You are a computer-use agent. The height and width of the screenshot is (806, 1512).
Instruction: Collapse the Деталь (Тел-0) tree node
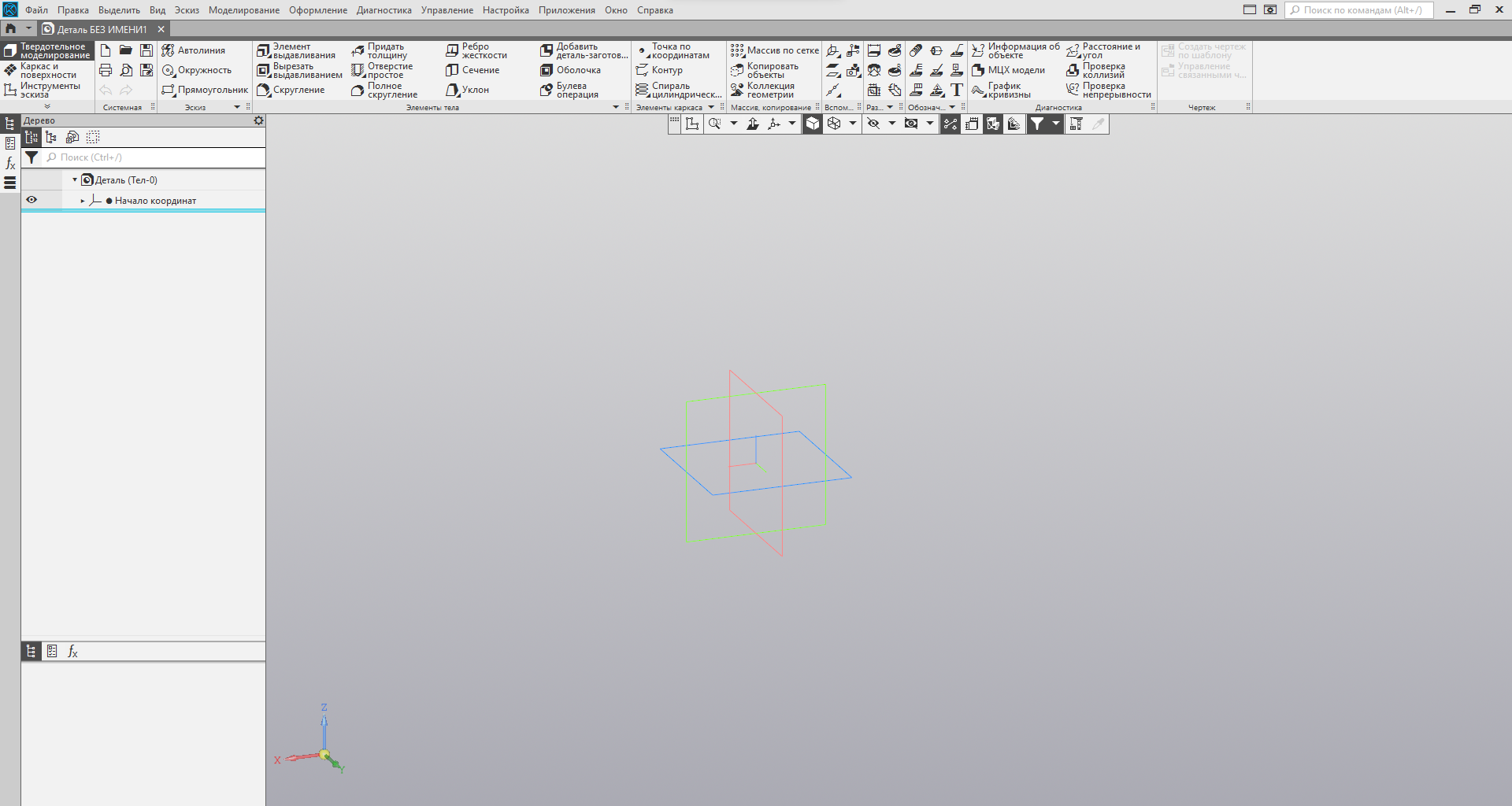tap(75, 179)
